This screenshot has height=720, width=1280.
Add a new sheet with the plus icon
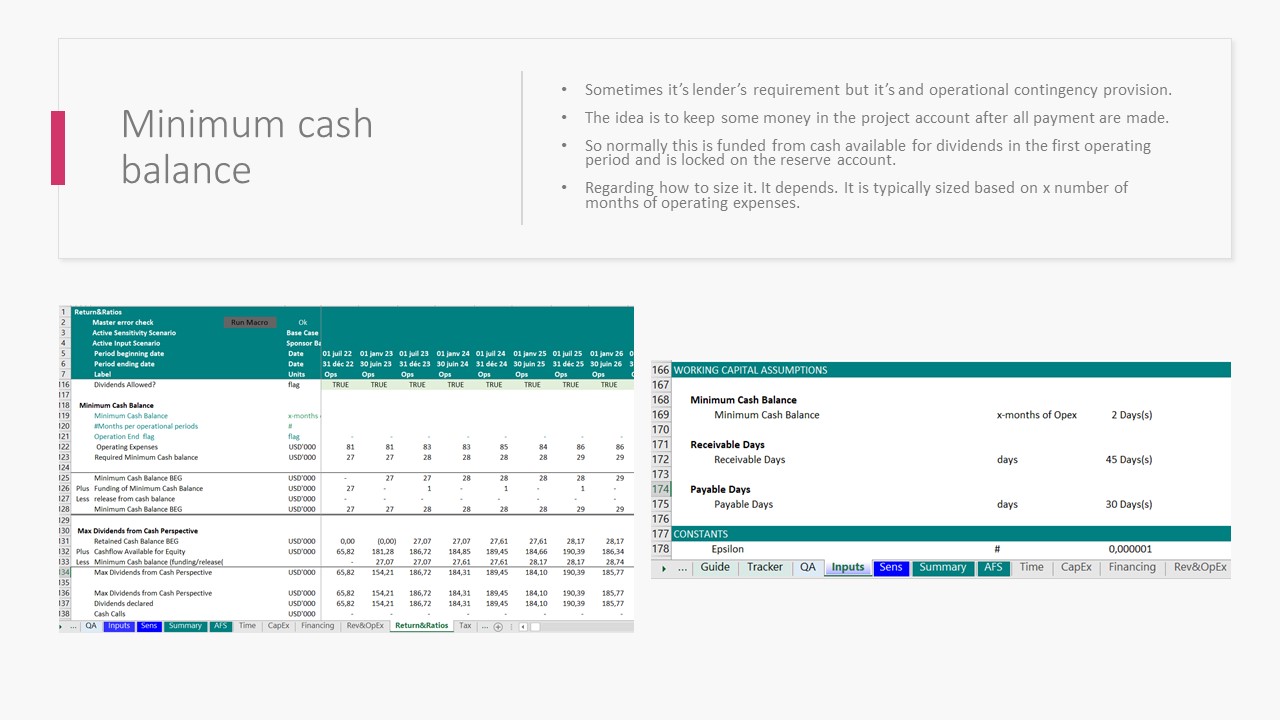tap(499, 626)
